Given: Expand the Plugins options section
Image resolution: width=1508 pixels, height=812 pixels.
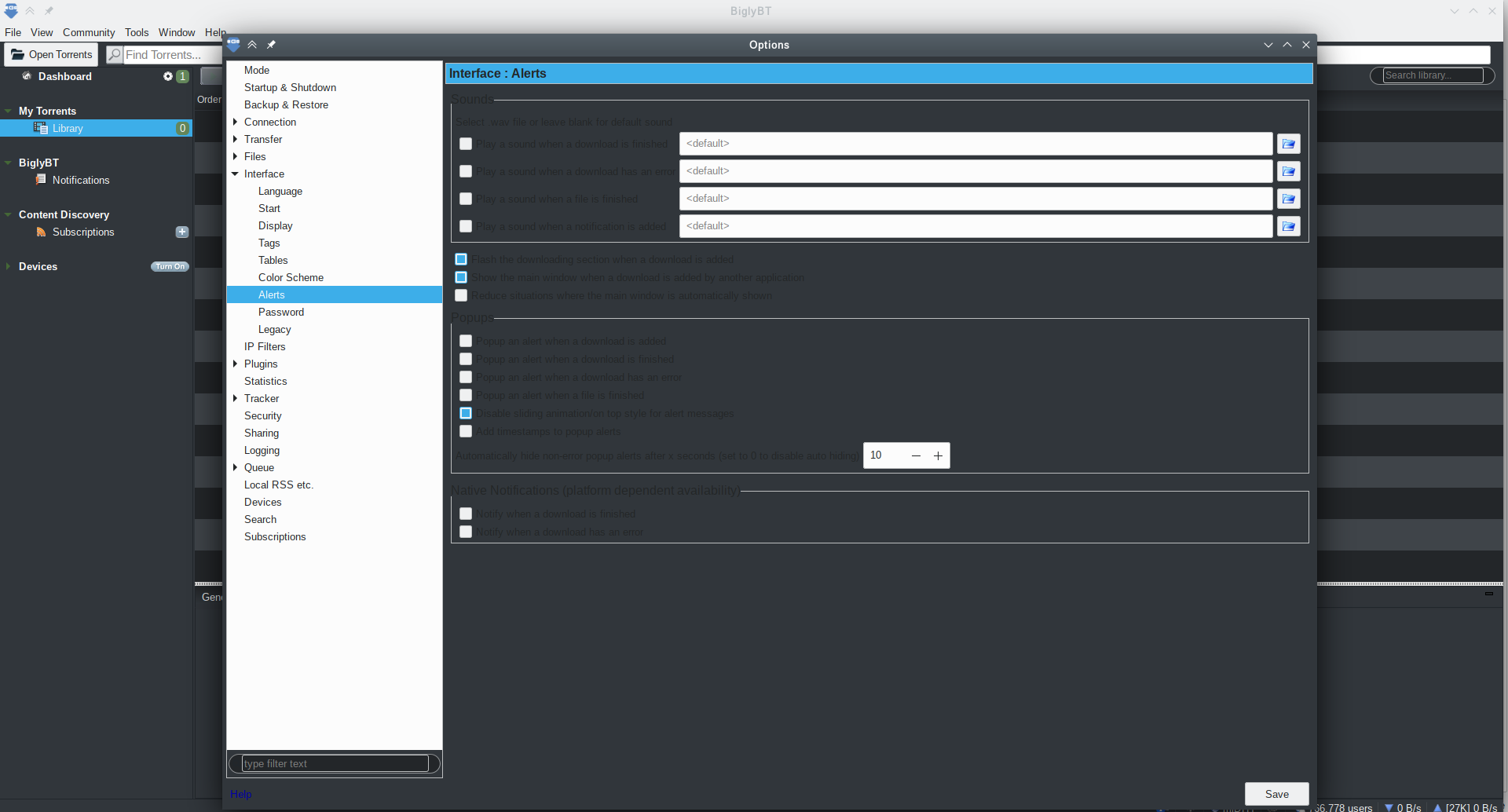Looking at the screenshot, I should coord(234,364).
